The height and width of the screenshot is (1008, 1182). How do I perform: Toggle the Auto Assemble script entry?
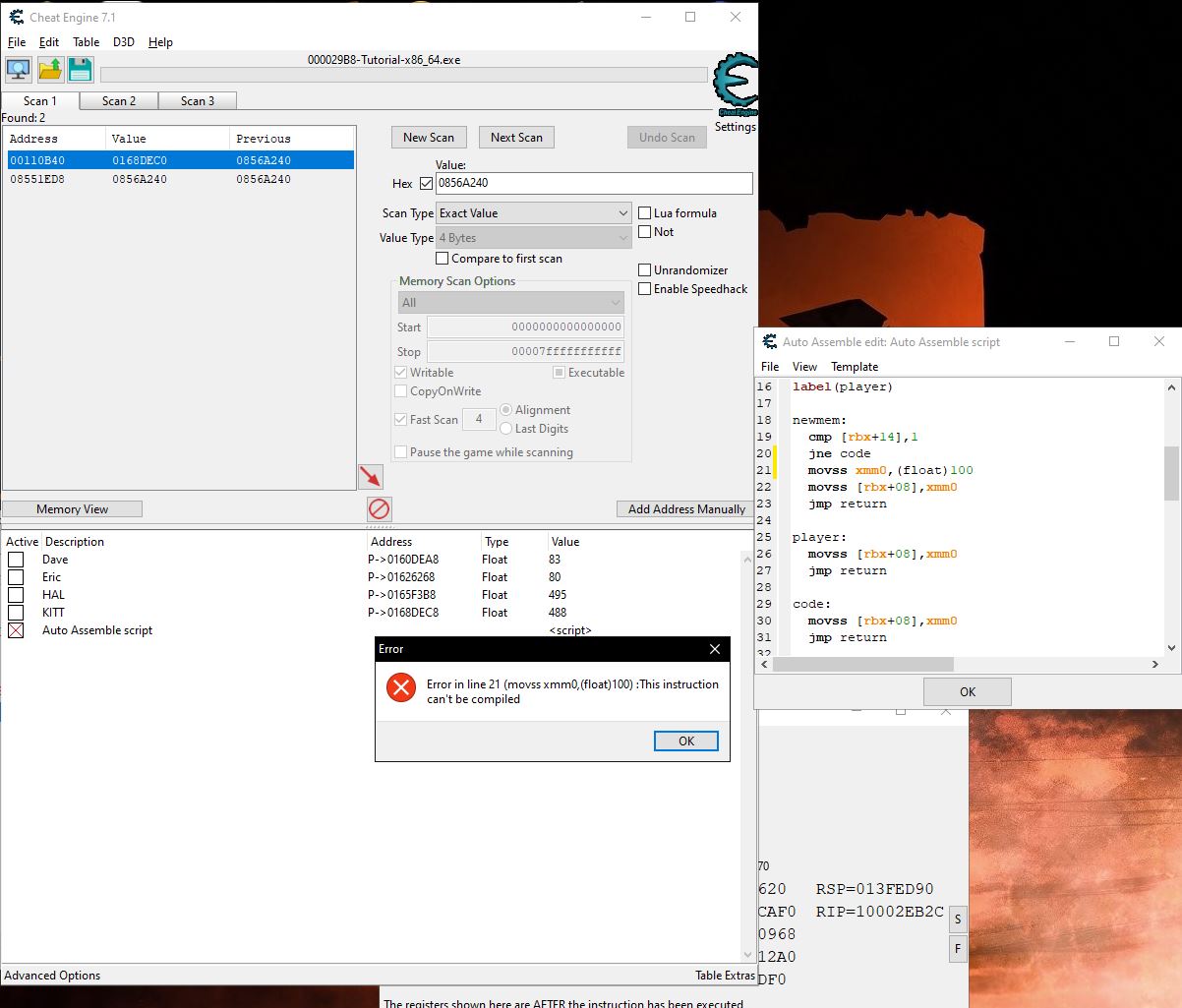[16, 630]
